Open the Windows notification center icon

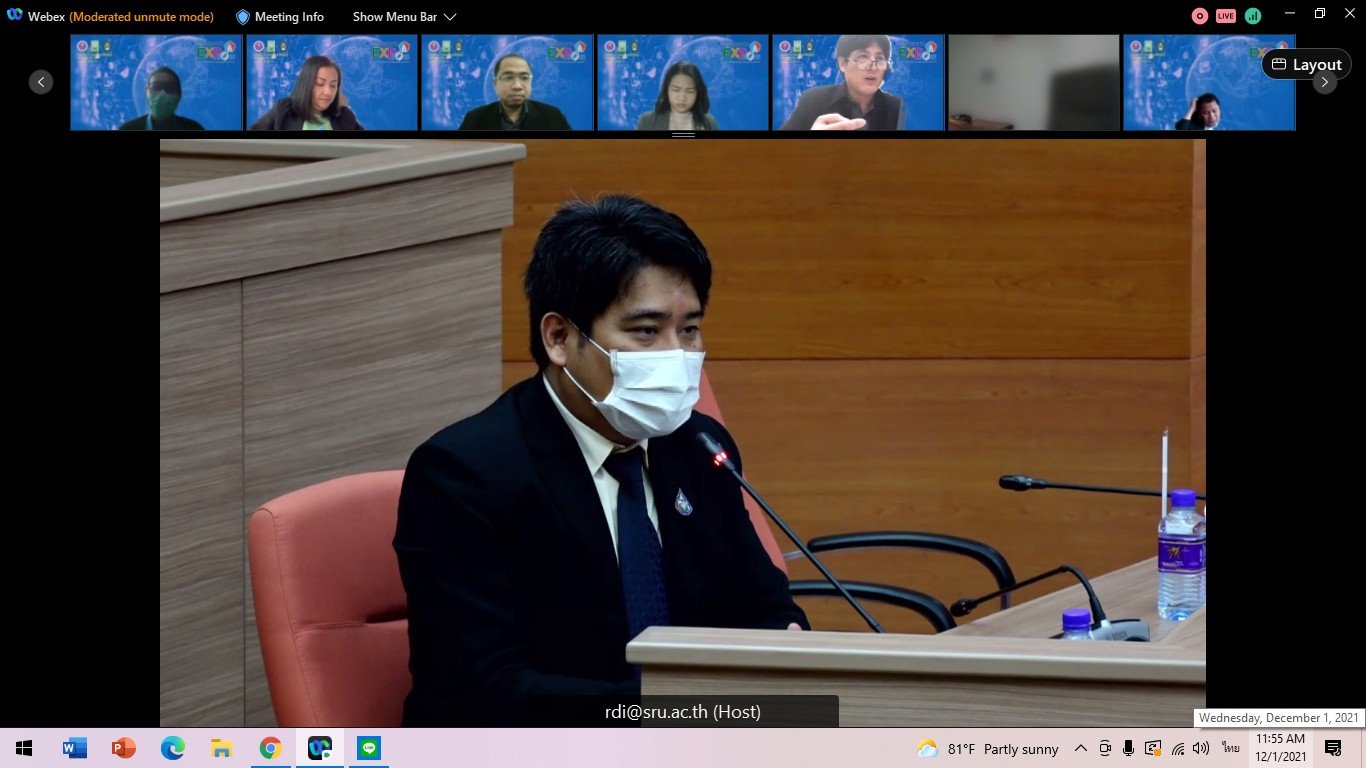point(1333,748)
